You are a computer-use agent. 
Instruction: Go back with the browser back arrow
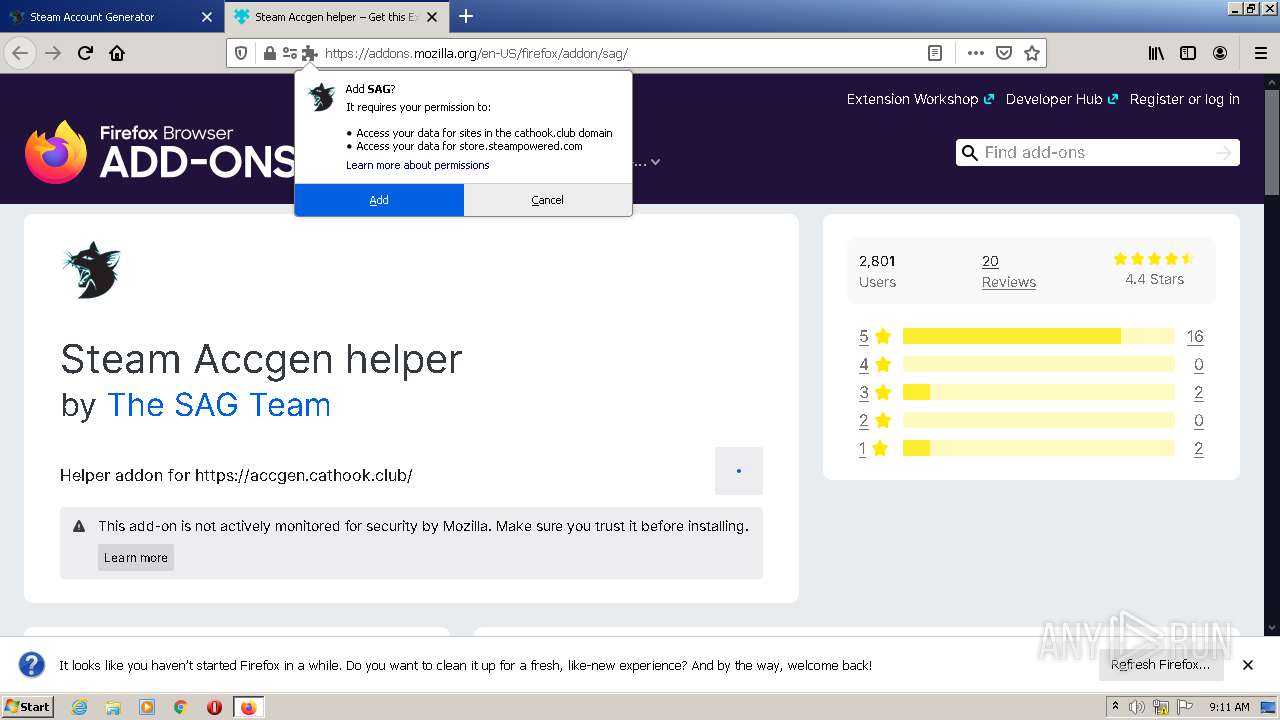20,53
